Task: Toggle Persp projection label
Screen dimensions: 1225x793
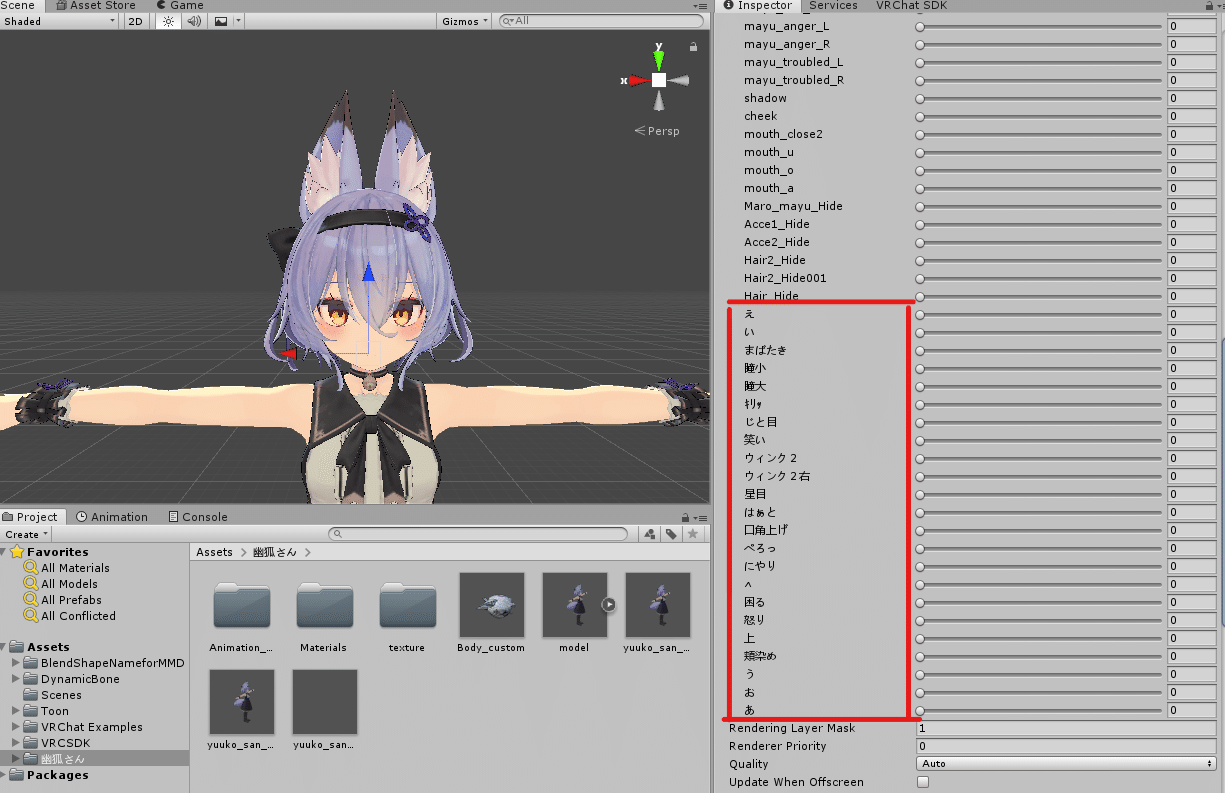Action: (657, 131)
